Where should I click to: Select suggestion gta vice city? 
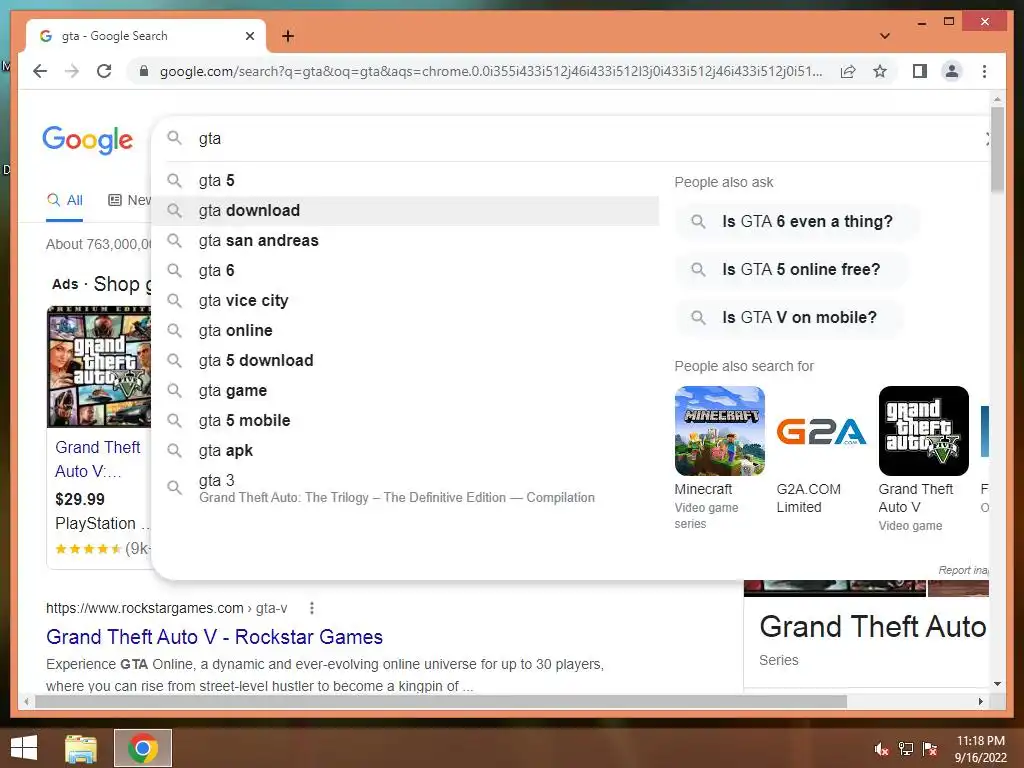(x=406, y=300)
